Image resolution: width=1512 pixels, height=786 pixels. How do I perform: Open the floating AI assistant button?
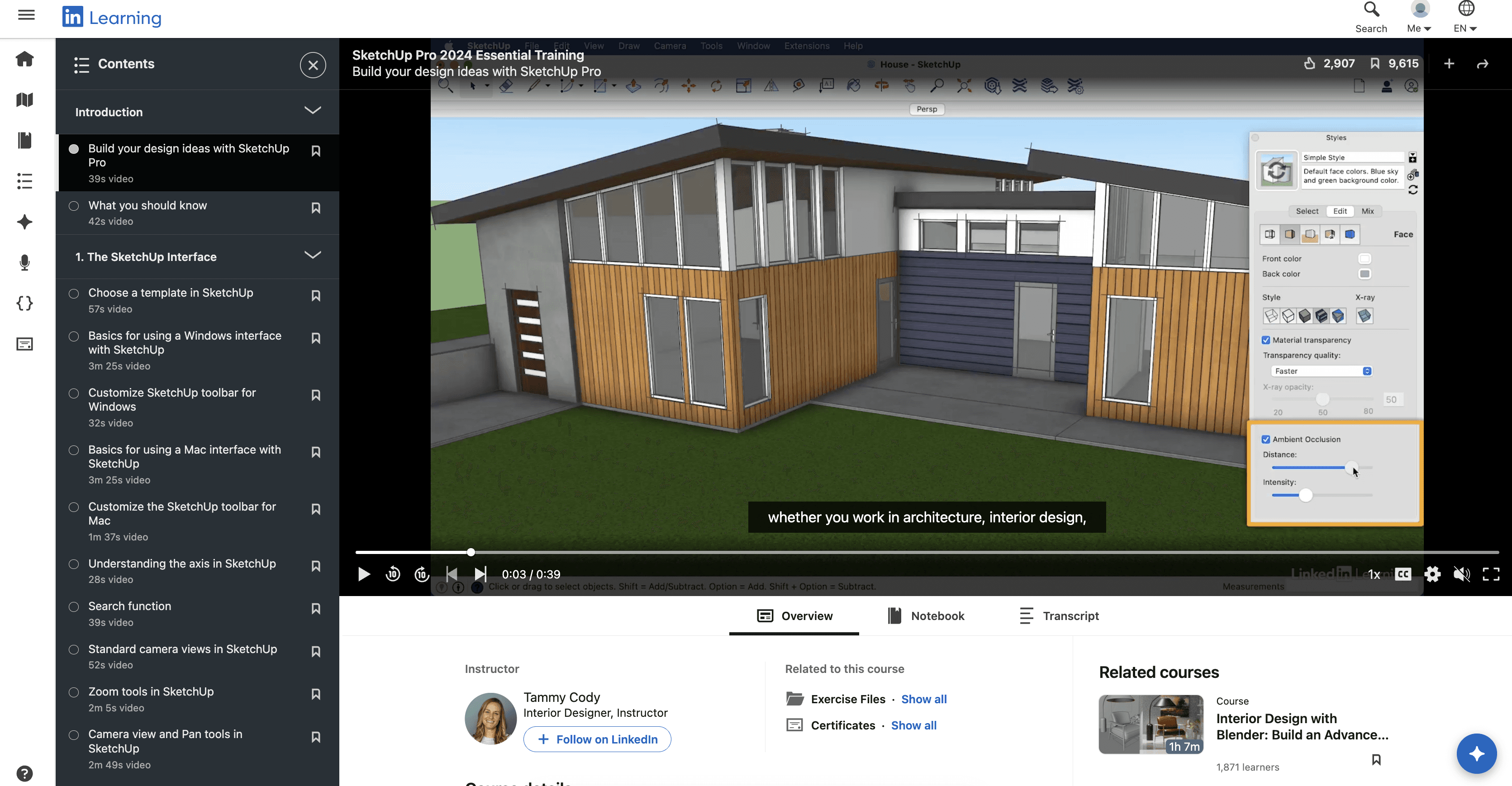click(x=1477, y=753)
